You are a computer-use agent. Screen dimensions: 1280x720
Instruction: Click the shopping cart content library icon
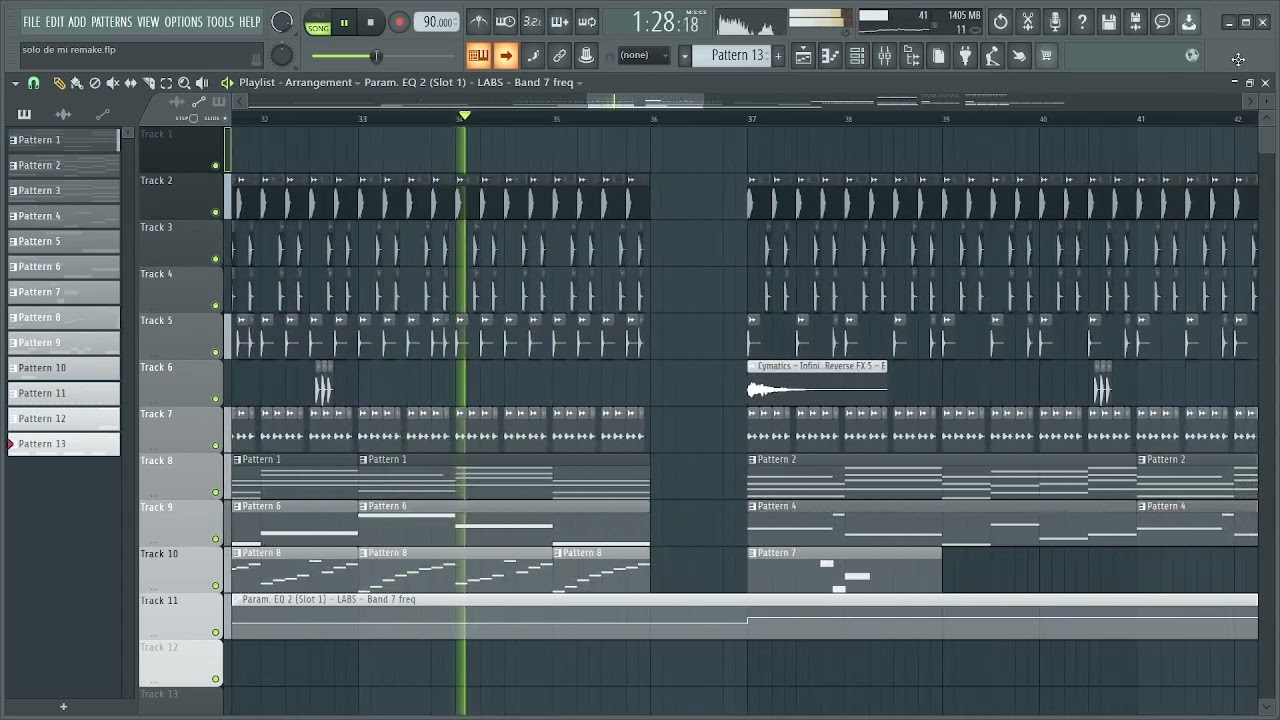point(1046,56)
